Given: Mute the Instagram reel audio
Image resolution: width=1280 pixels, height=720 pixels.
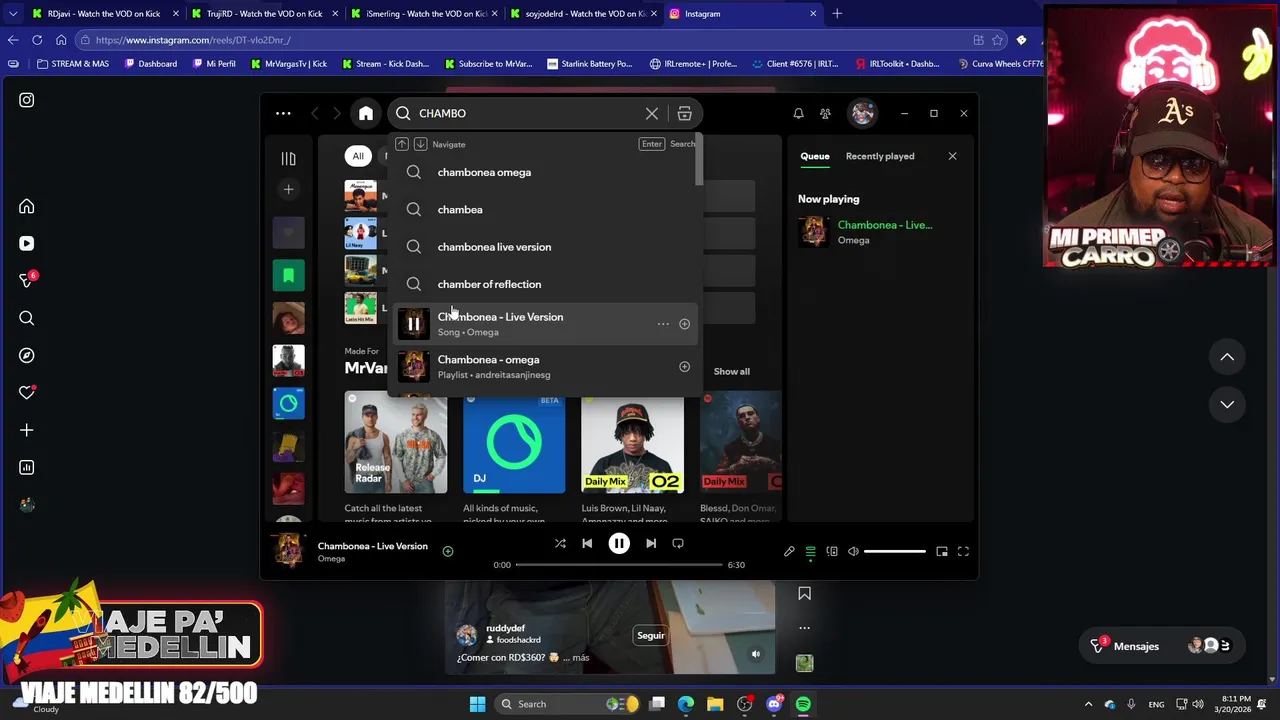Looking at the screenshot, I should click(x=755, y=654).
